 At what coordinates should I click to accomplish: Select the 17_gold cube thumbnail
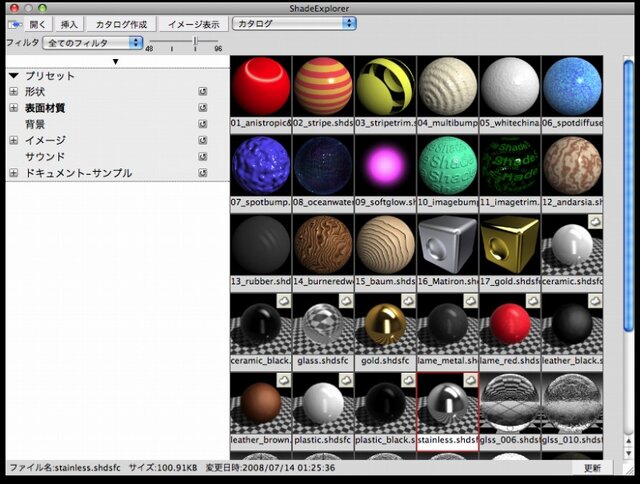(x=510, y=245)
